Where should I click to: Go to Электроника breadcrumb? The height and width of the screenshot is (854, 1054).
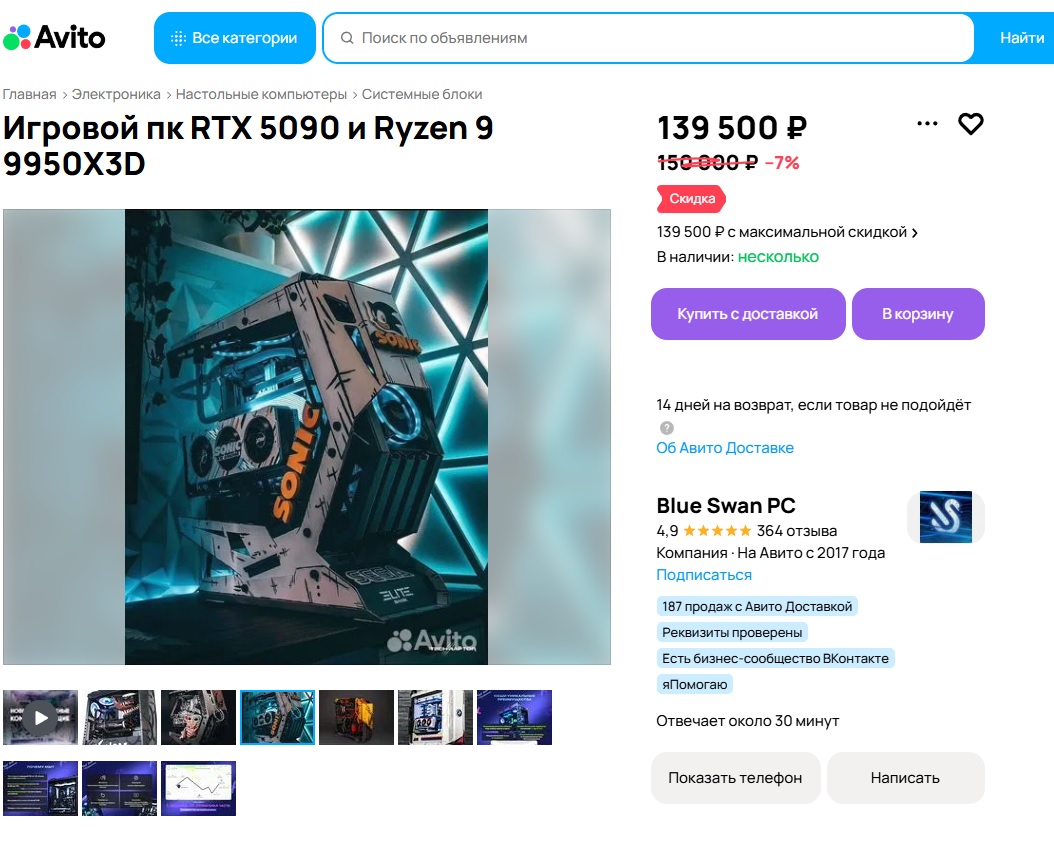[116, 94]
